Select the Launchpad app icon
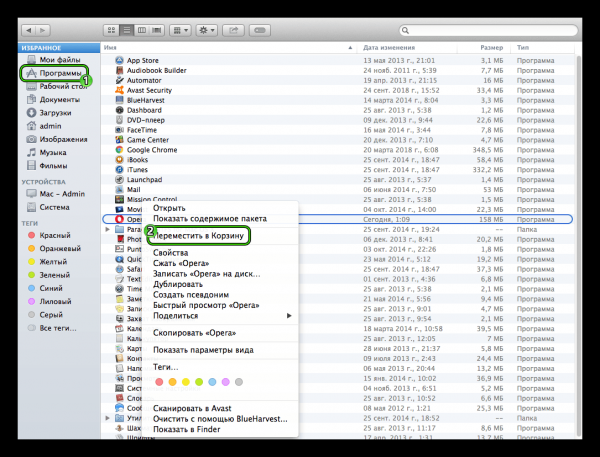The width and height of the screenshot is (600, 457). click(x=119, y=180)
